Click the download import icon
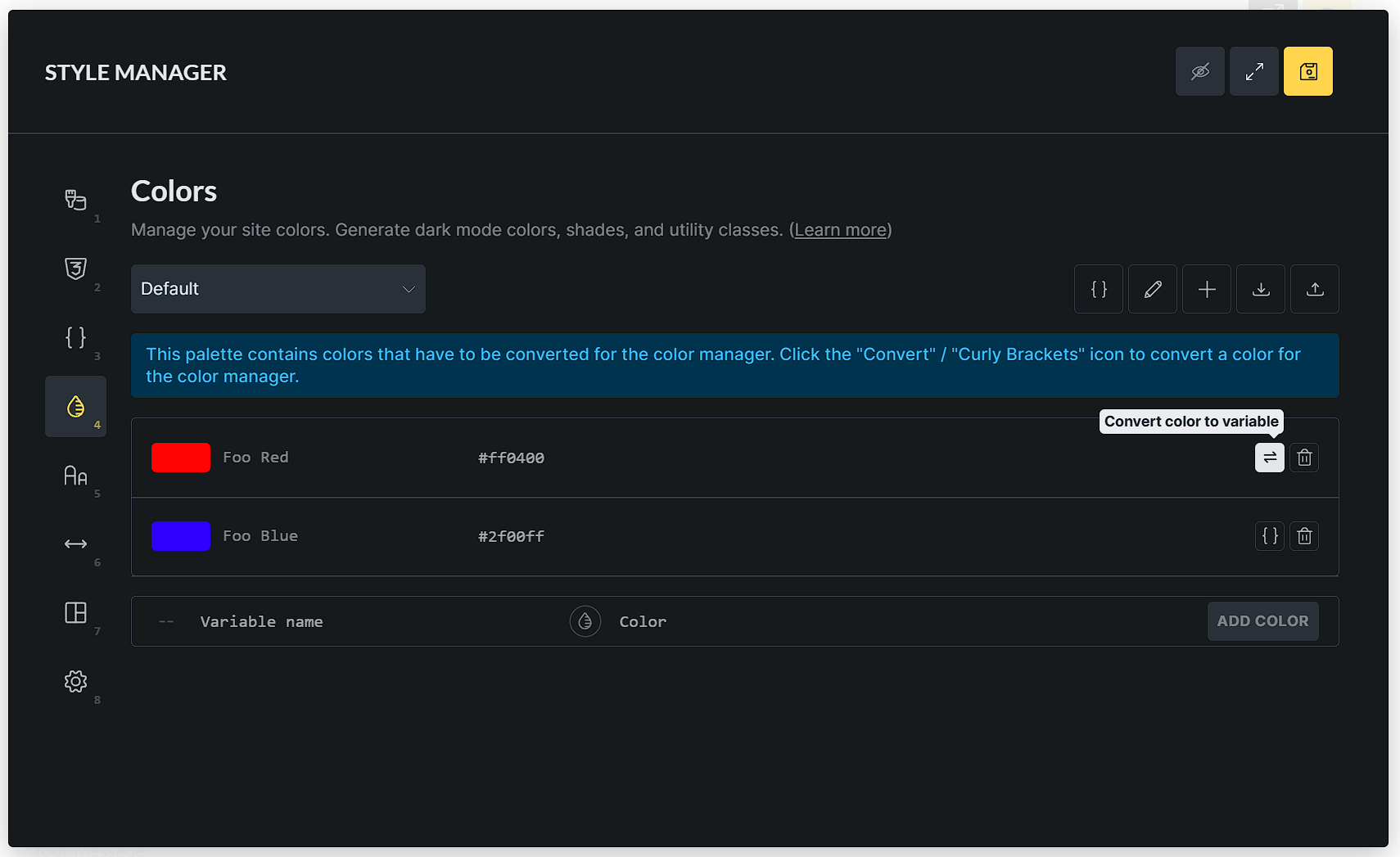This screenshot has width=1400, height=857. click(1260, 289)
